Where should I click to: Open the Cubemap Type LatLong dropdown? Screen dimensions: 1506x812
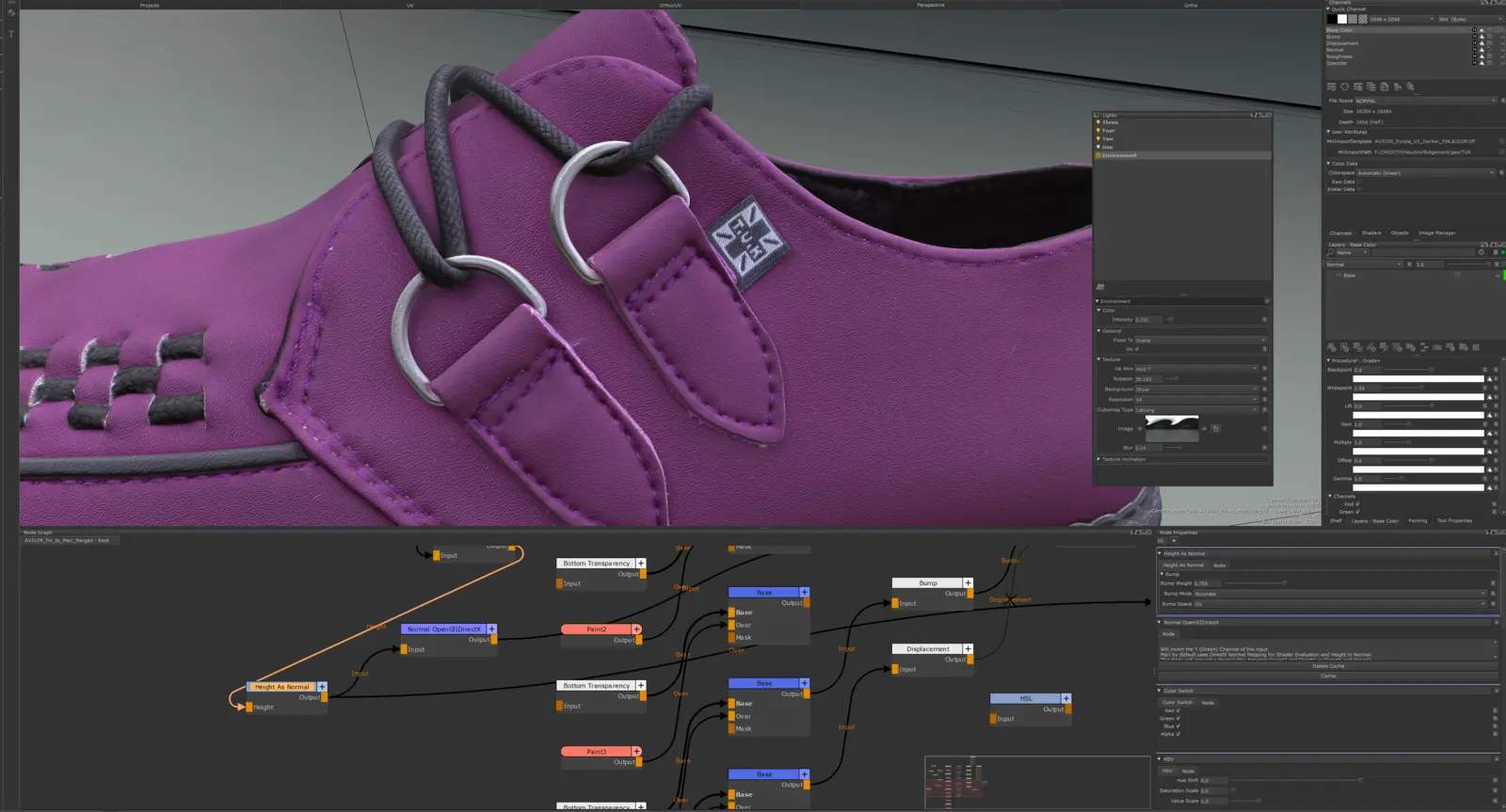pyautogui.click(x=1195, y=410)
